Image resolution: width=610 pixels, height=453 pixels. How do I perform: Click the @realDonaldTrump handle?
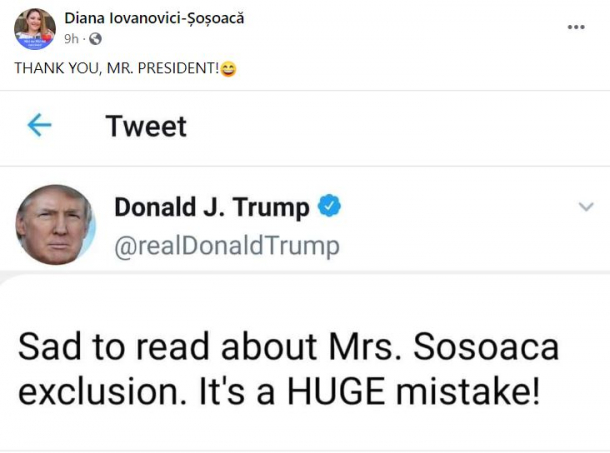point(227,246)
